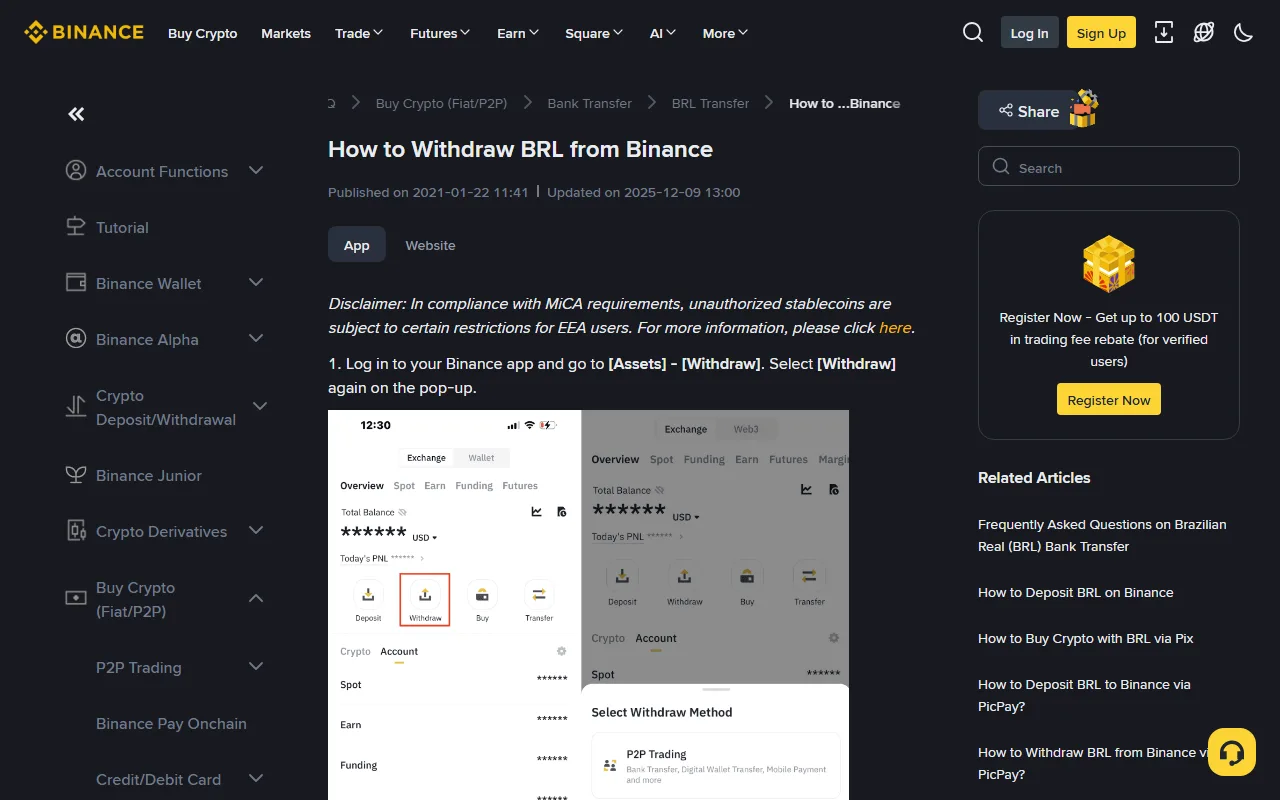Click the Crypto Derivatives icon
The width and height of the screenshot is (1280, 800).
click(76, 531)
